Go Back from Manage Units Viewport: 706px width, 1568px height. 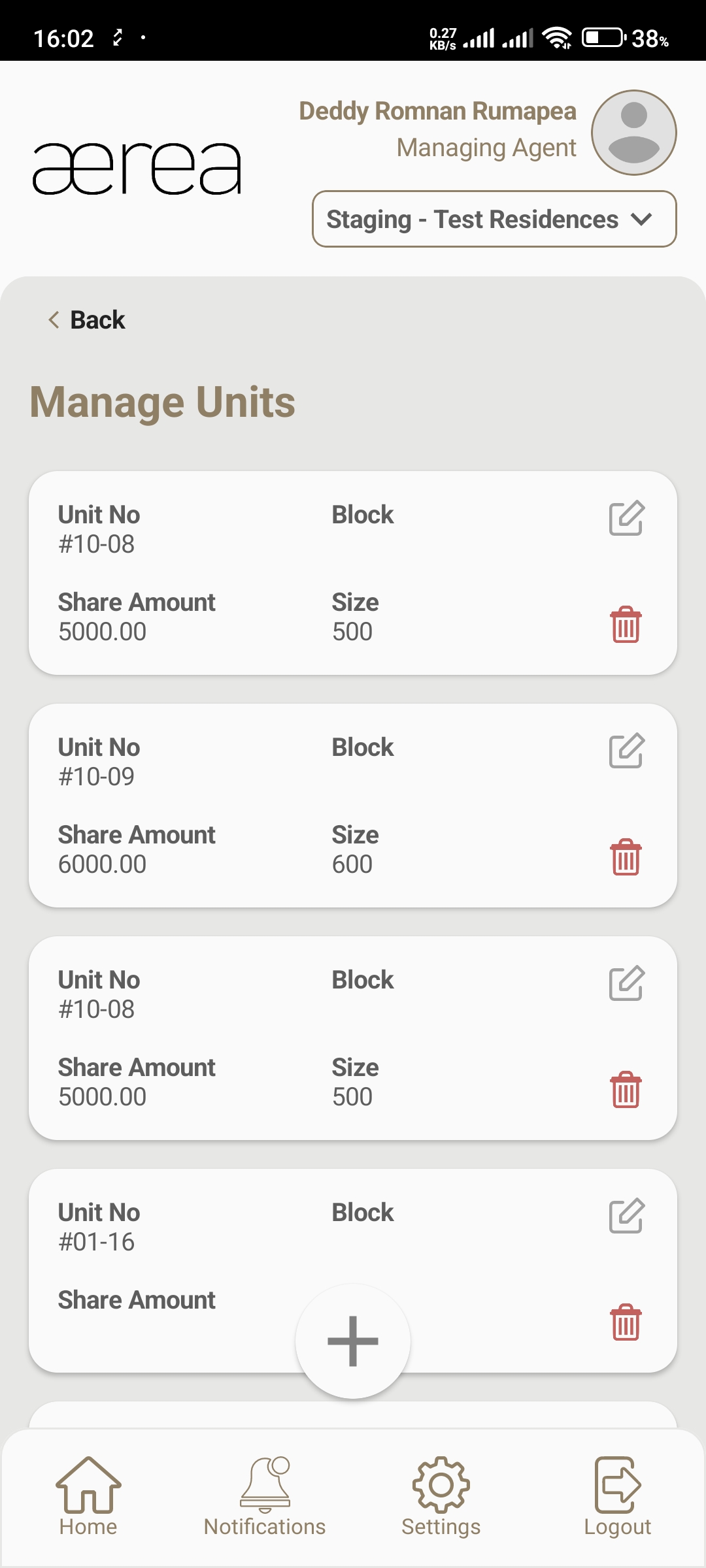coord(87,320)
